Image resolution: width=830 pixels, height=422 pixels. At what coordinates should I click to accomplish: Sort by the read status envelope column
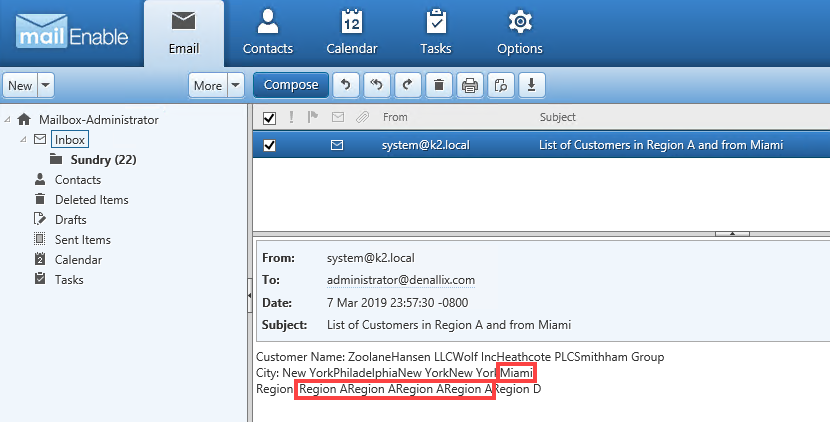(x=338, y=117)
